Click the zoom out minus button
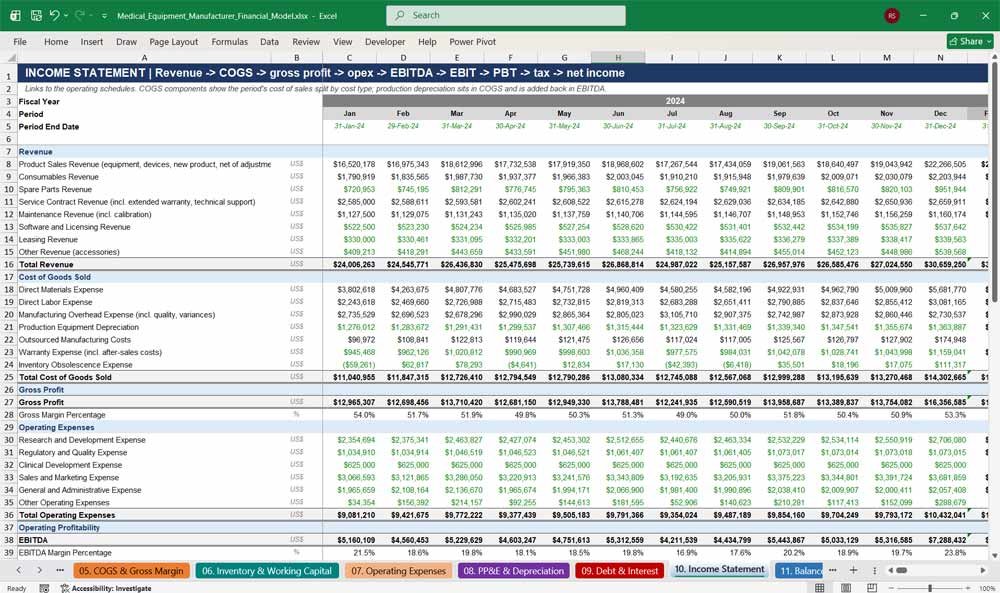1000x593 pixels. (889, 588)
